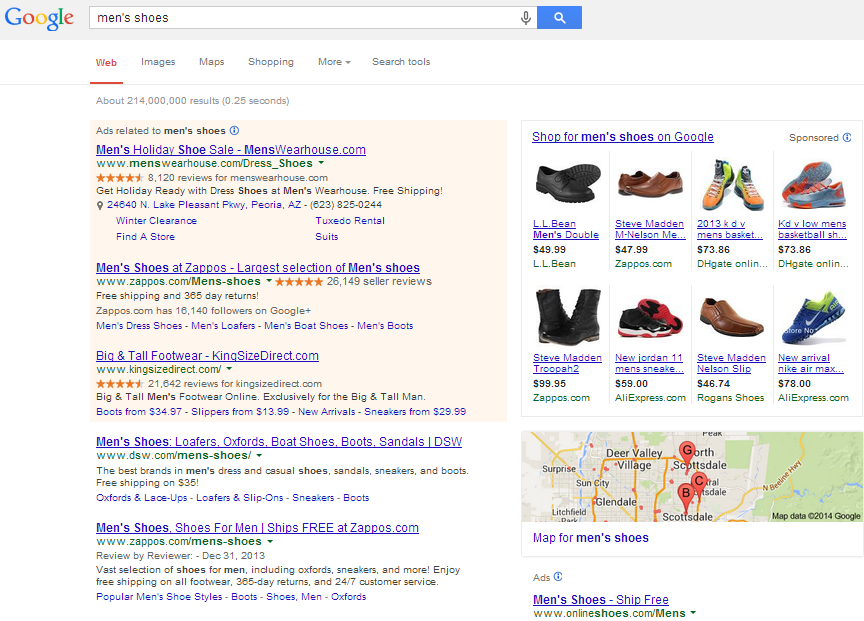Image resolution: width=864 pixels, height=621 pixels.
Task: Open Men's Shoes at Zappos ad title
Action: click(x=258, y=268)
